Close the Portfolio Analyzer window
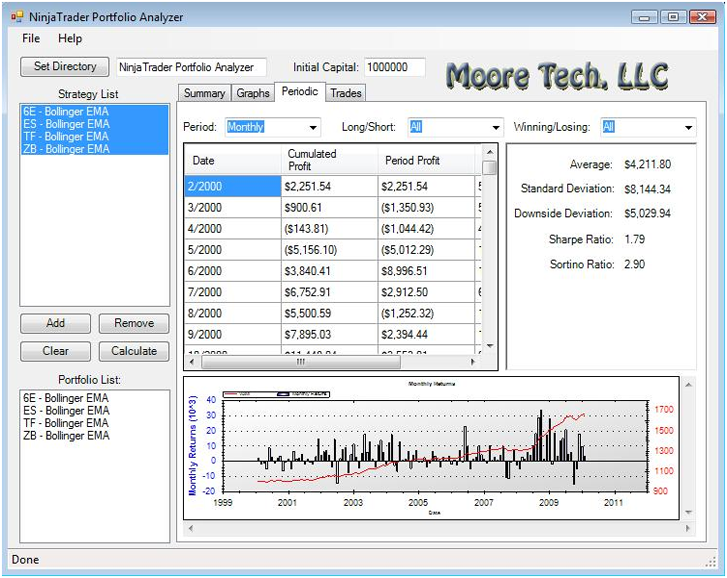 click(702, 17)
